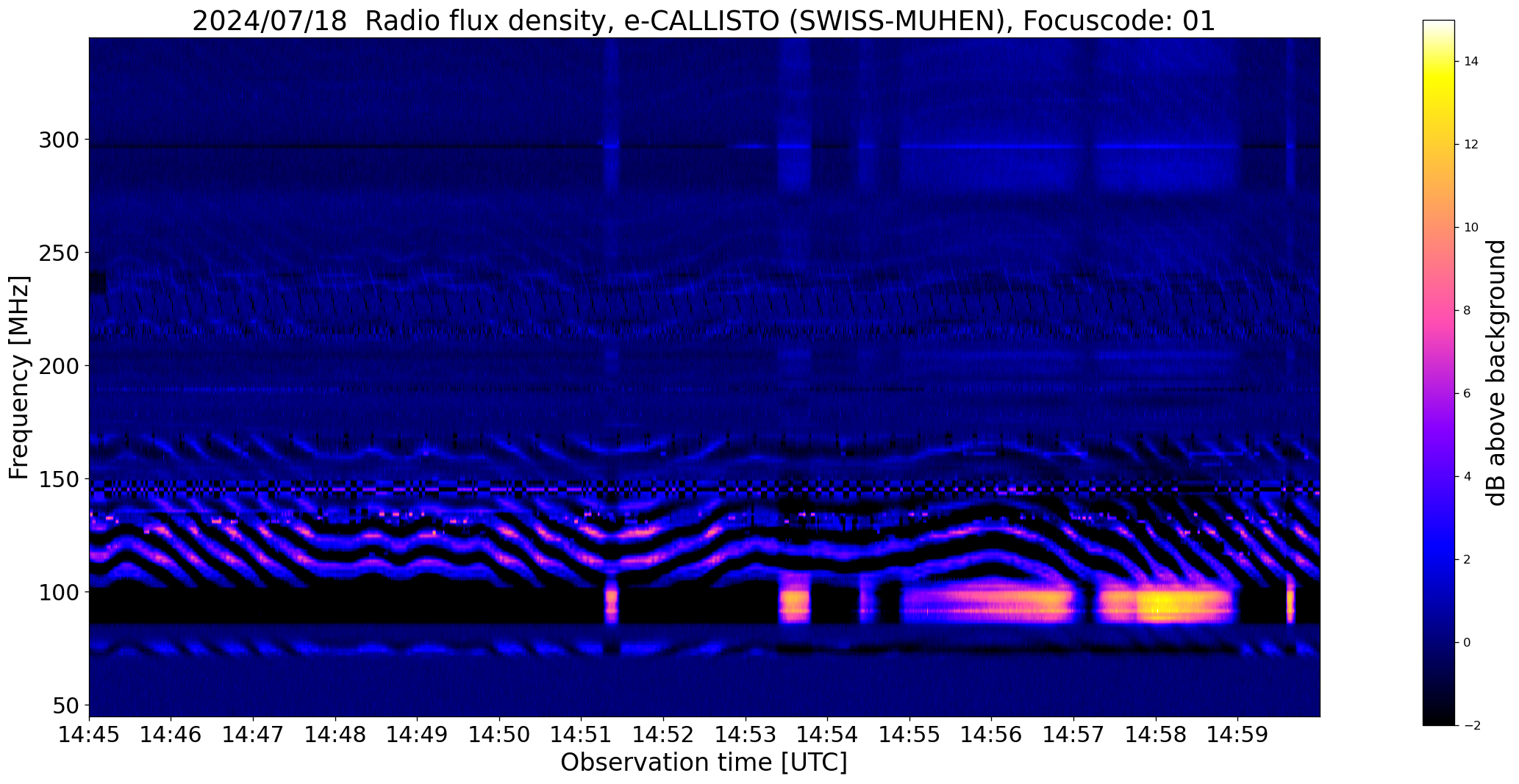Screen dimensions: 1519x784
Task: Click the dB above background colorbar label
Action: (1496, 373)
